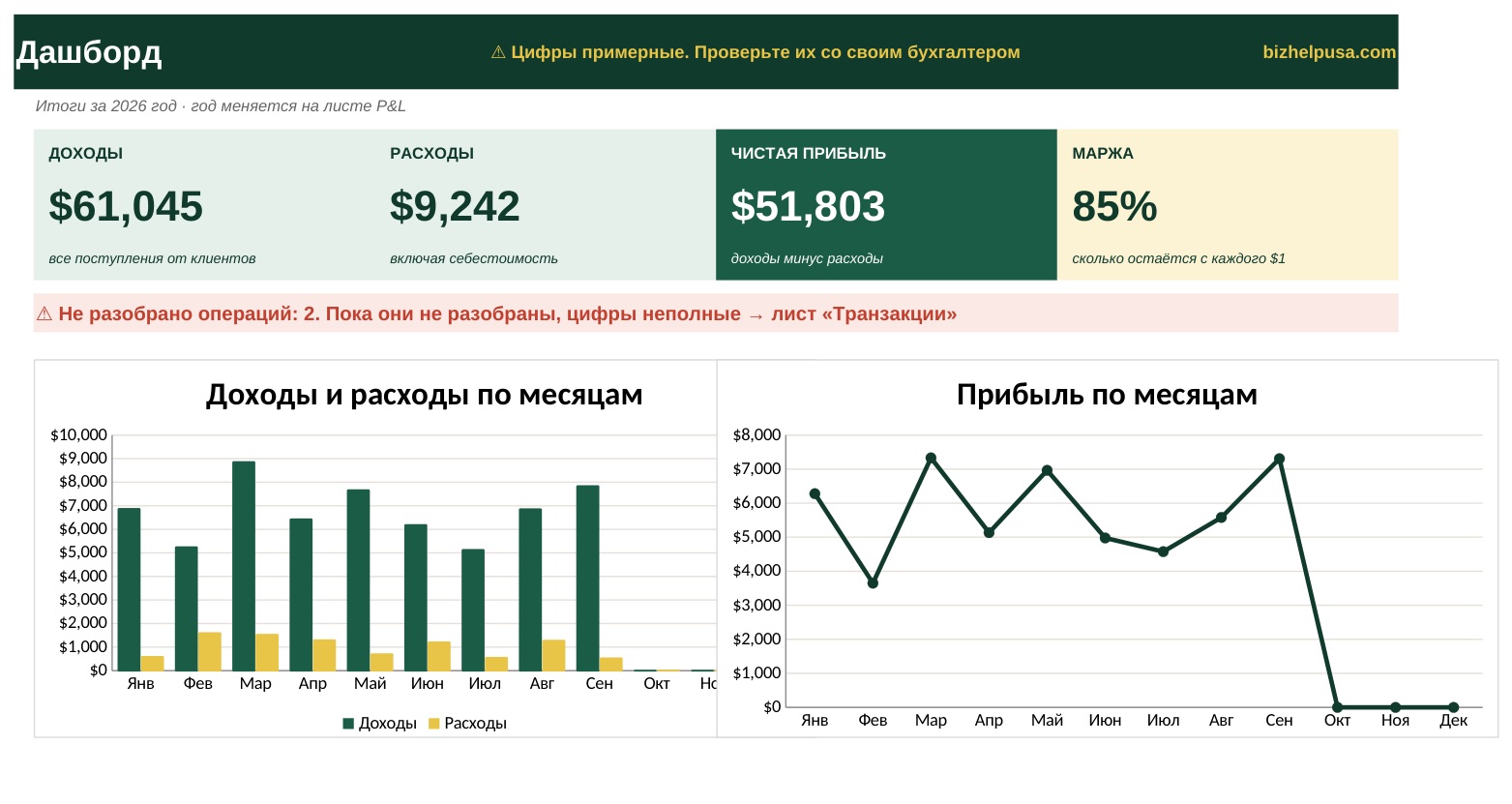Open the bizhelpusa.com link in header
The height and width of the screenshot is (804, 1512).
click(x=1329, y=52)
